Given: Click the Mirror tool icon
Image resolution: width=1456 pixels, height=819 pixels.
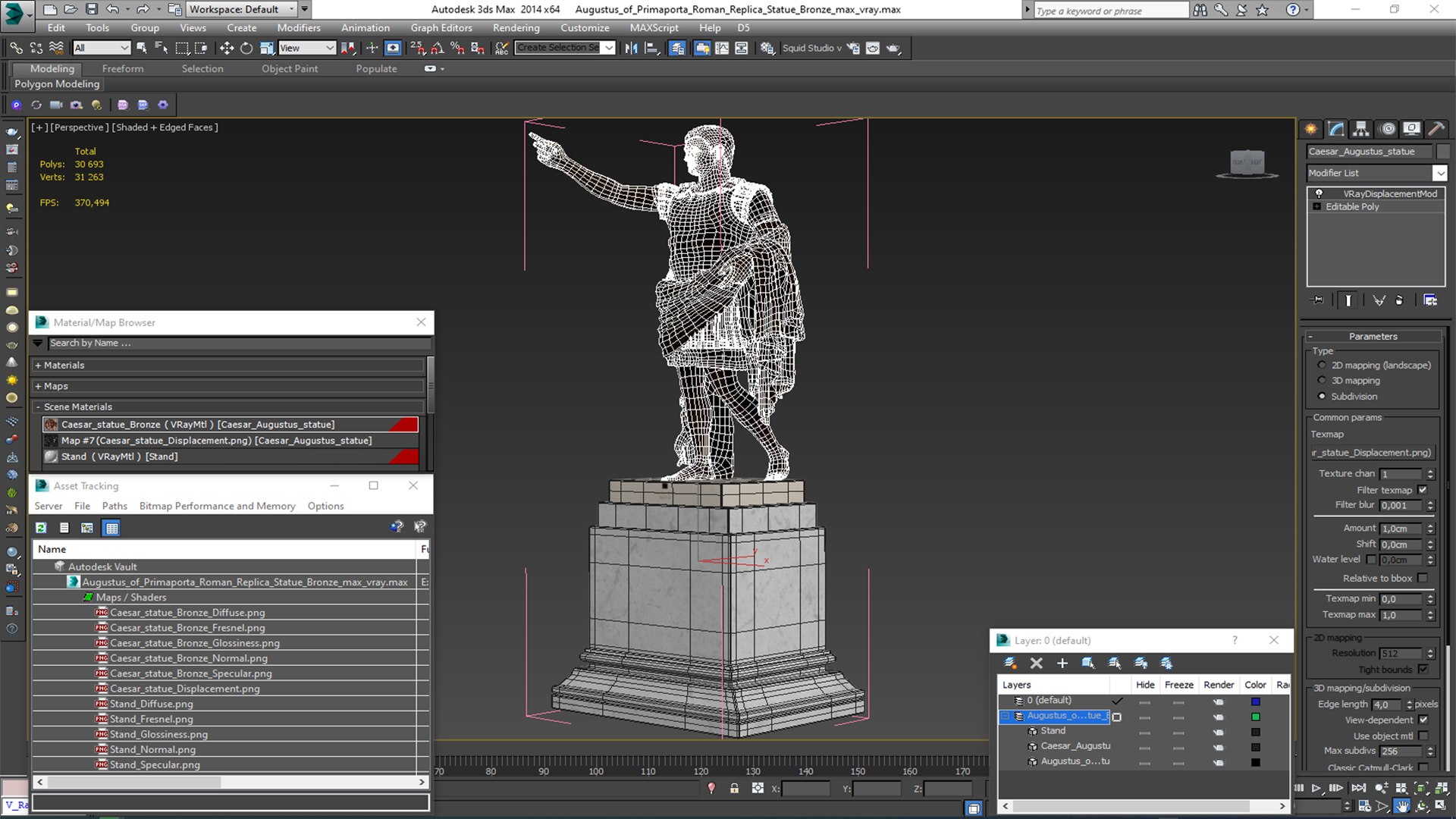Looking at the screenshot, I should 631,48.
